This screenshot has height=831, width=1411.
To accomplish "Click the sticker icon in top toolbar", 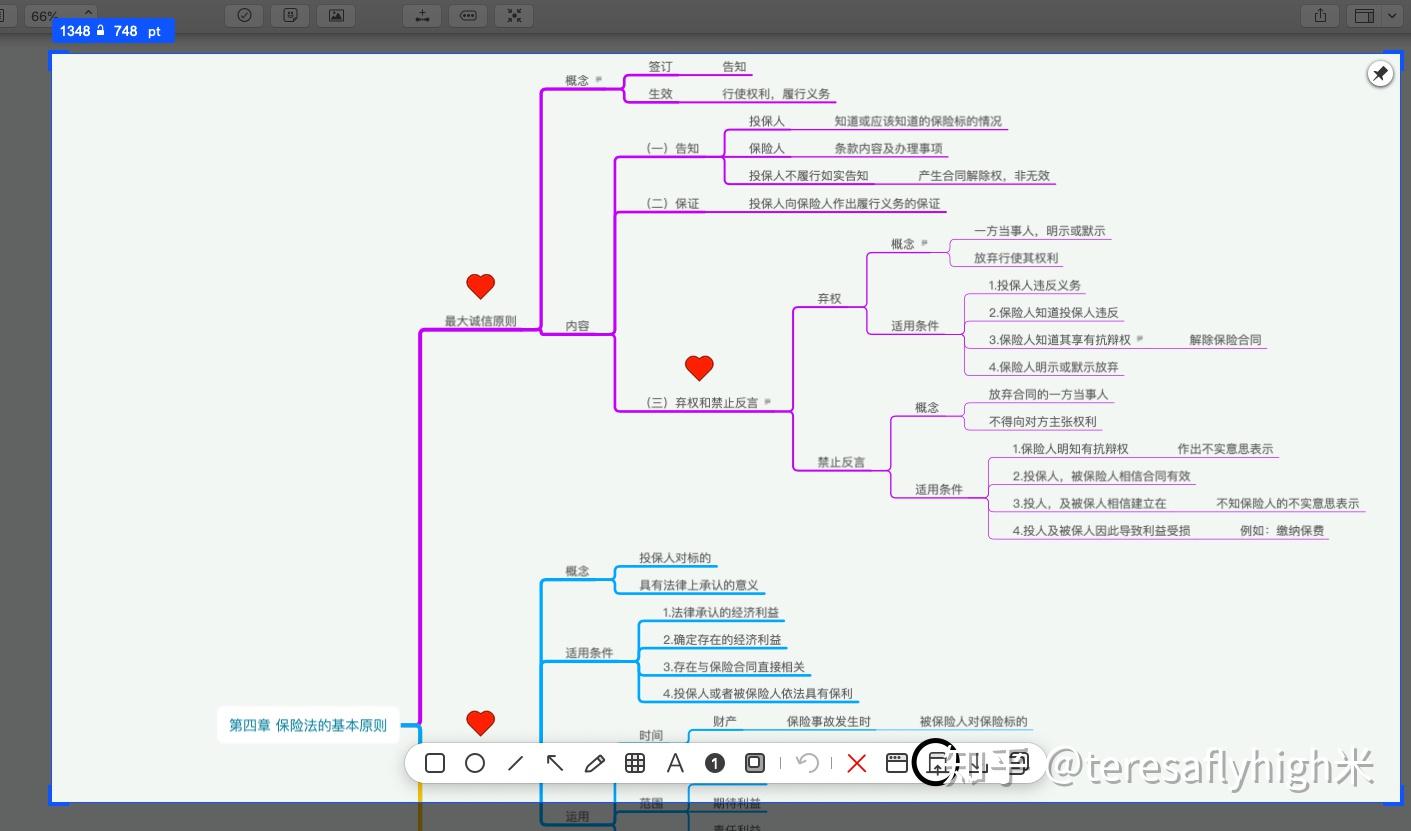I will click(x=291, y=15).
